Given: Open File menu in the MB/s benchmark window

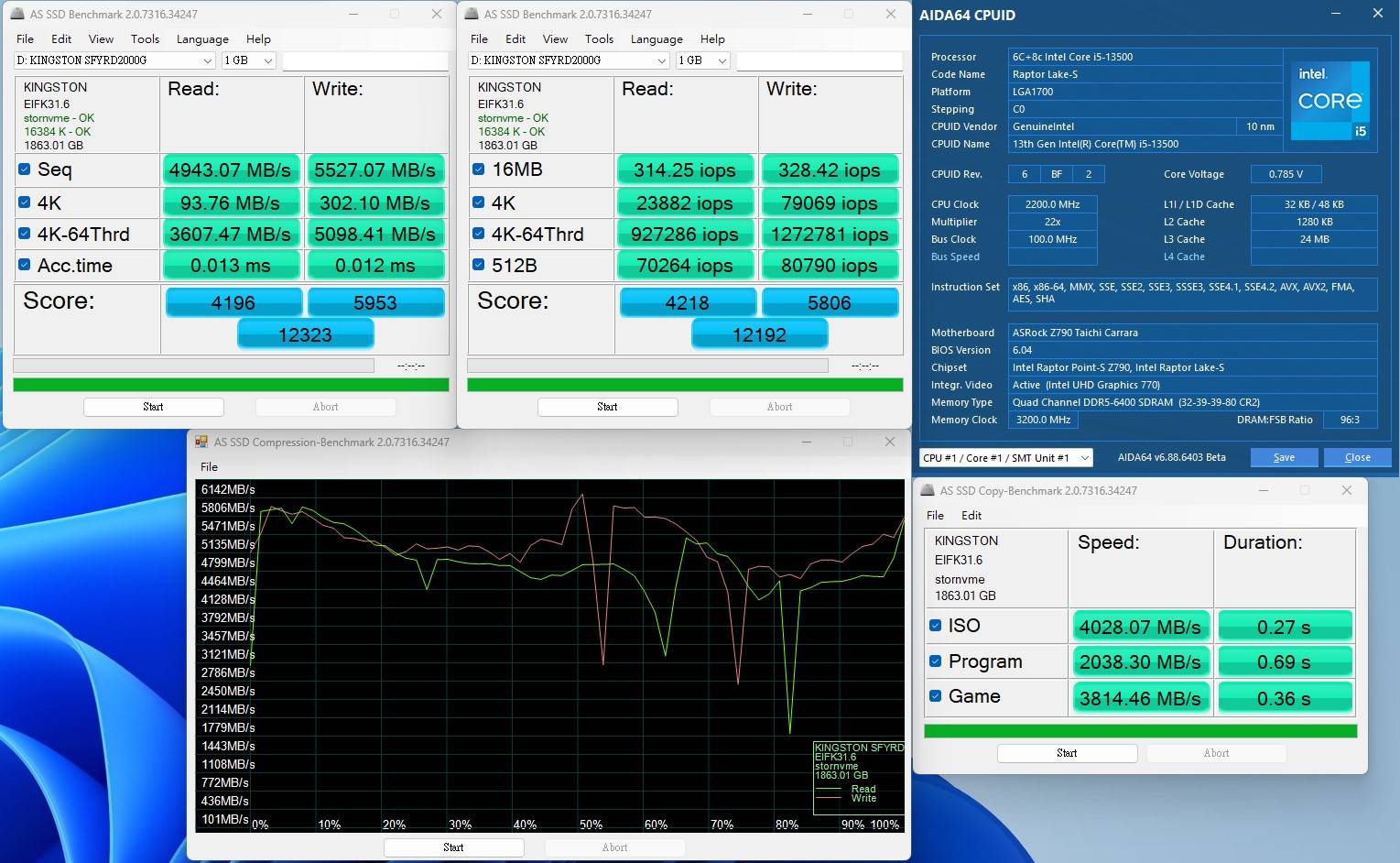Looking at the screenshot, I should tap(25, 38).
